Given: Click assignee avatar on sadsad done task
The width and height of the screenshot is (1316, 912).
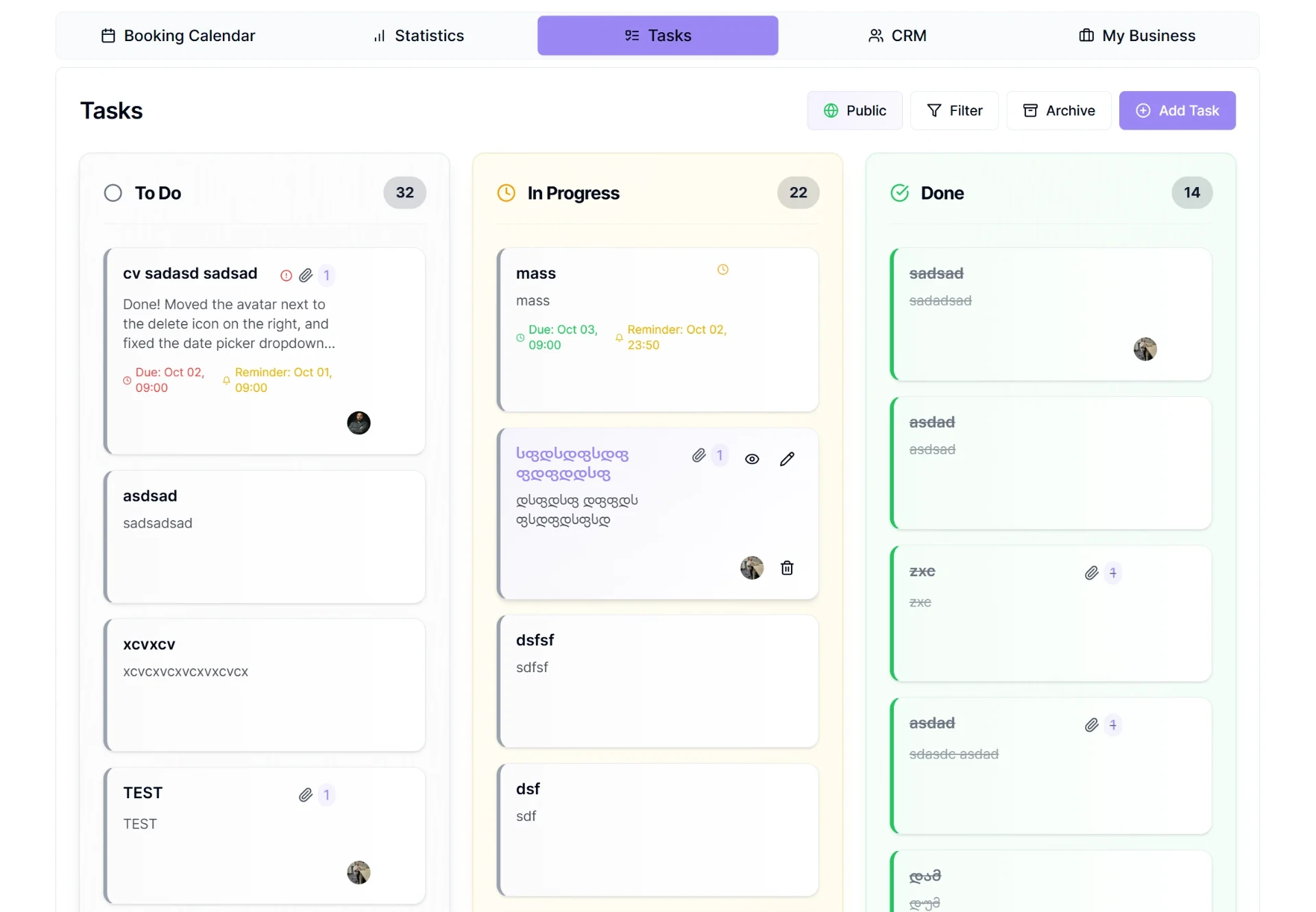Looking at the screenshot, I should [1145, 349].
